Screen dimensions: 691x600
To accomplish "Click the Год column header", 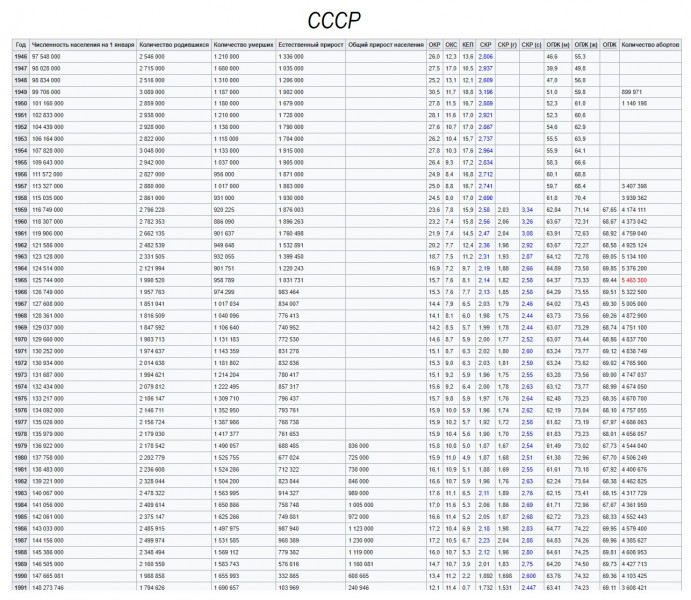I will coord(21,45).
